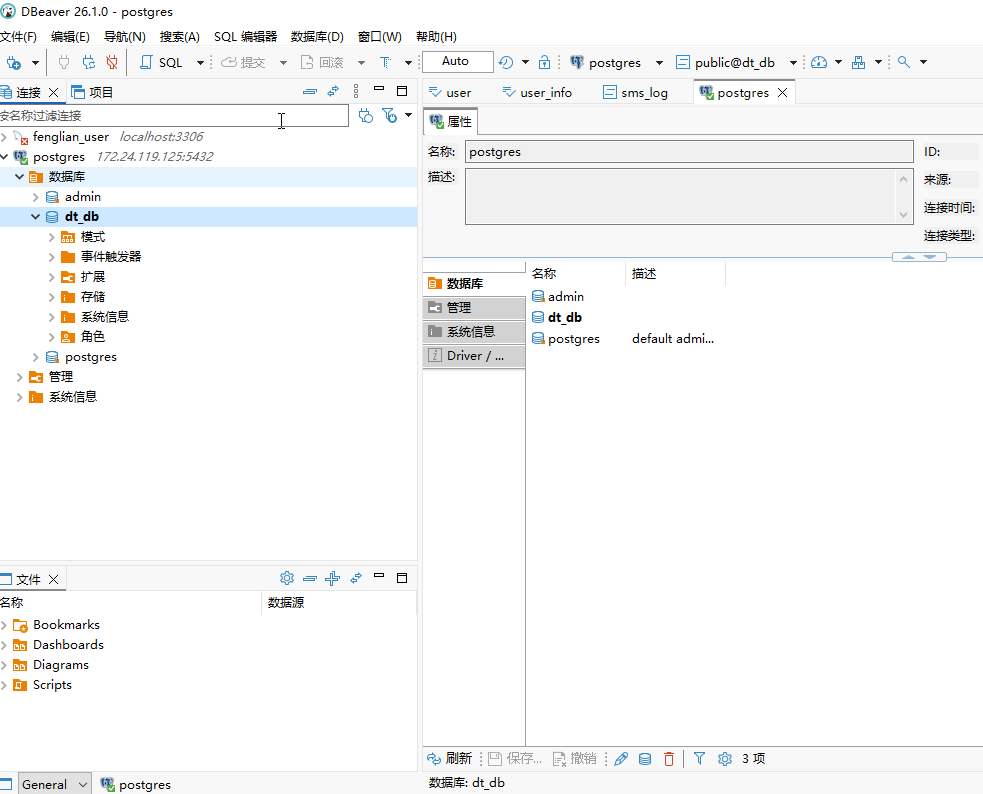Click the 刷新 refresh button
This screenshot has width=983, height=794.
pos(449,759)
